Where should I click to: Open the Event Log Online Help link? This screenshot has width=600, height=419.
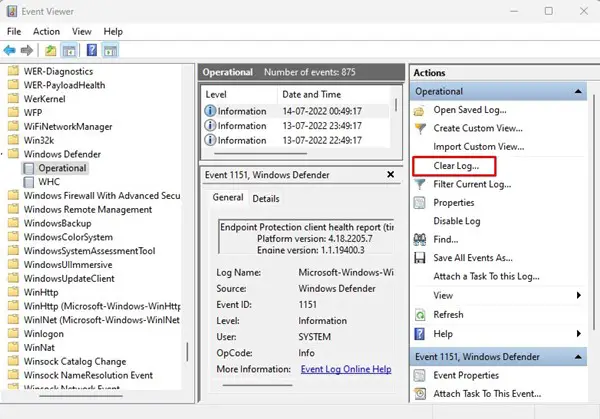click(x=346, y=369)
